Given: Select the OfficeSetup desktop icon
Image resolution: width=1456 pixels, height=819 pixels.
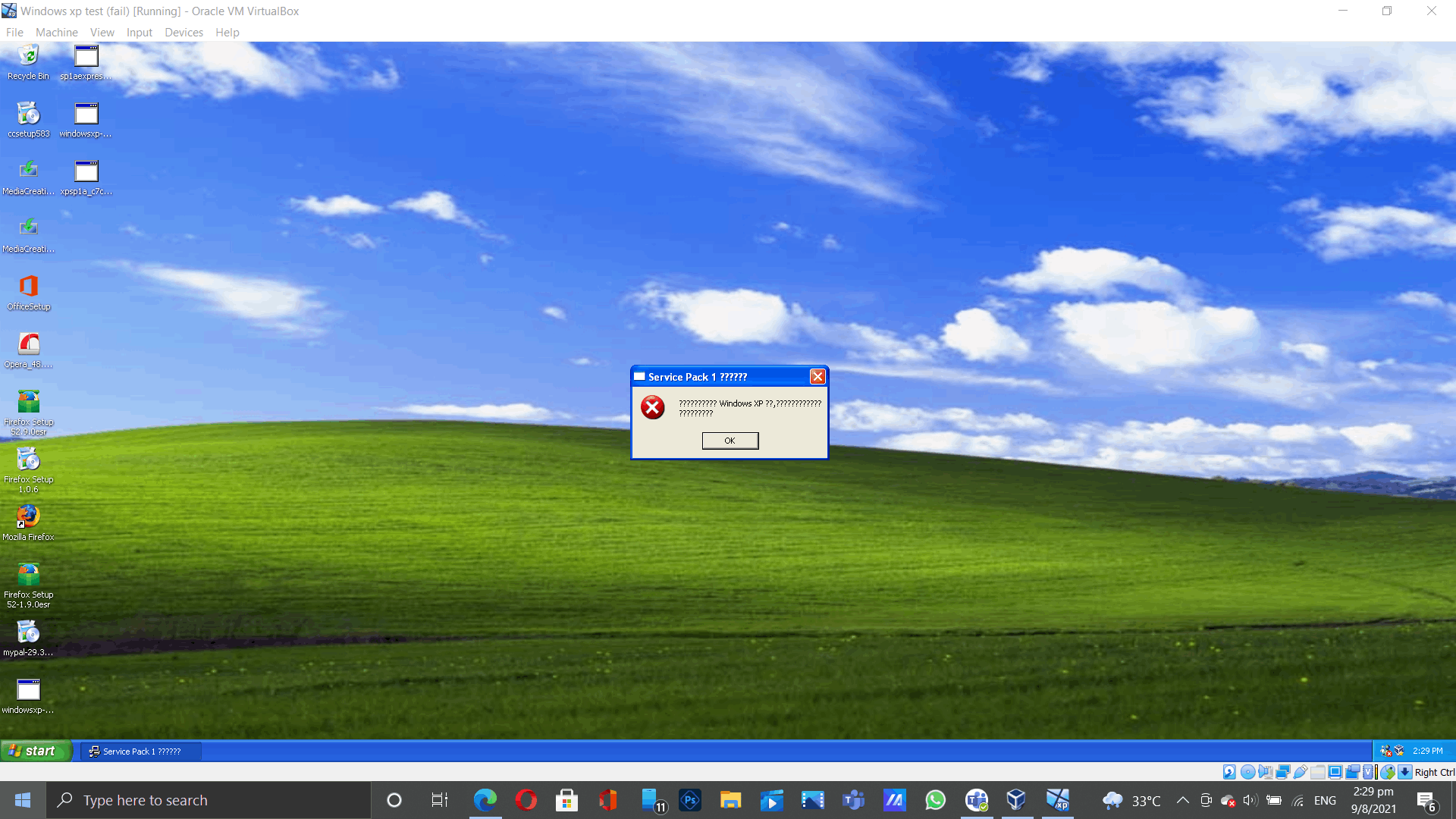Looking at the screenshot, I should click(x=29, y=293).
